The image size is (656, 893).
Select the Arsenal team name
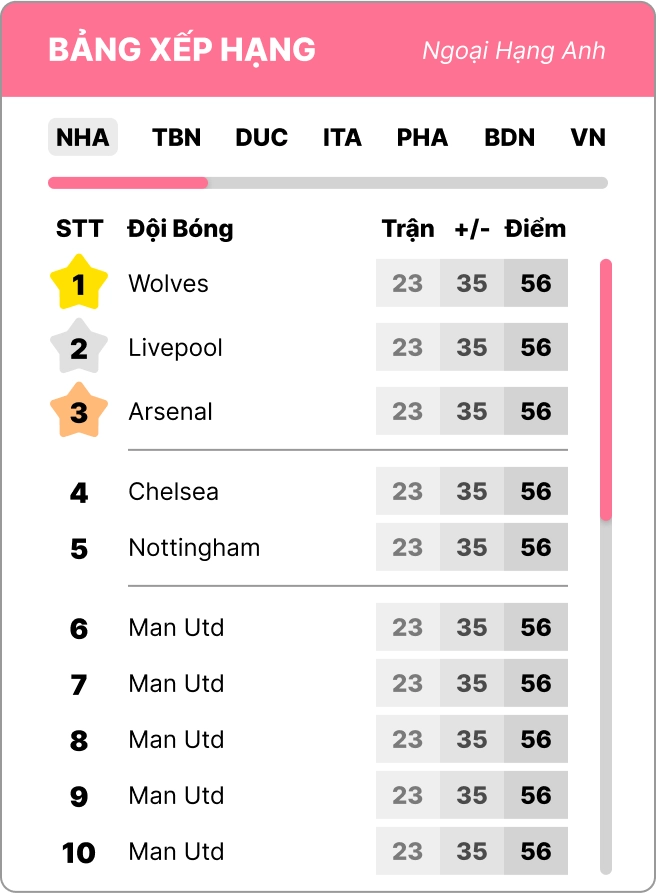170,412
